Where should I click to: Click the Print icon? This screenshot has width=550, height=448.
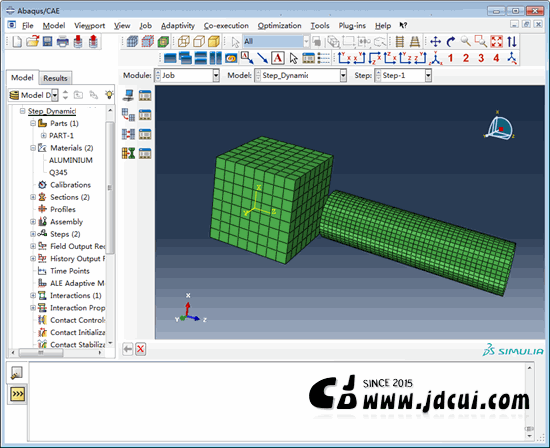coord(62,42)
